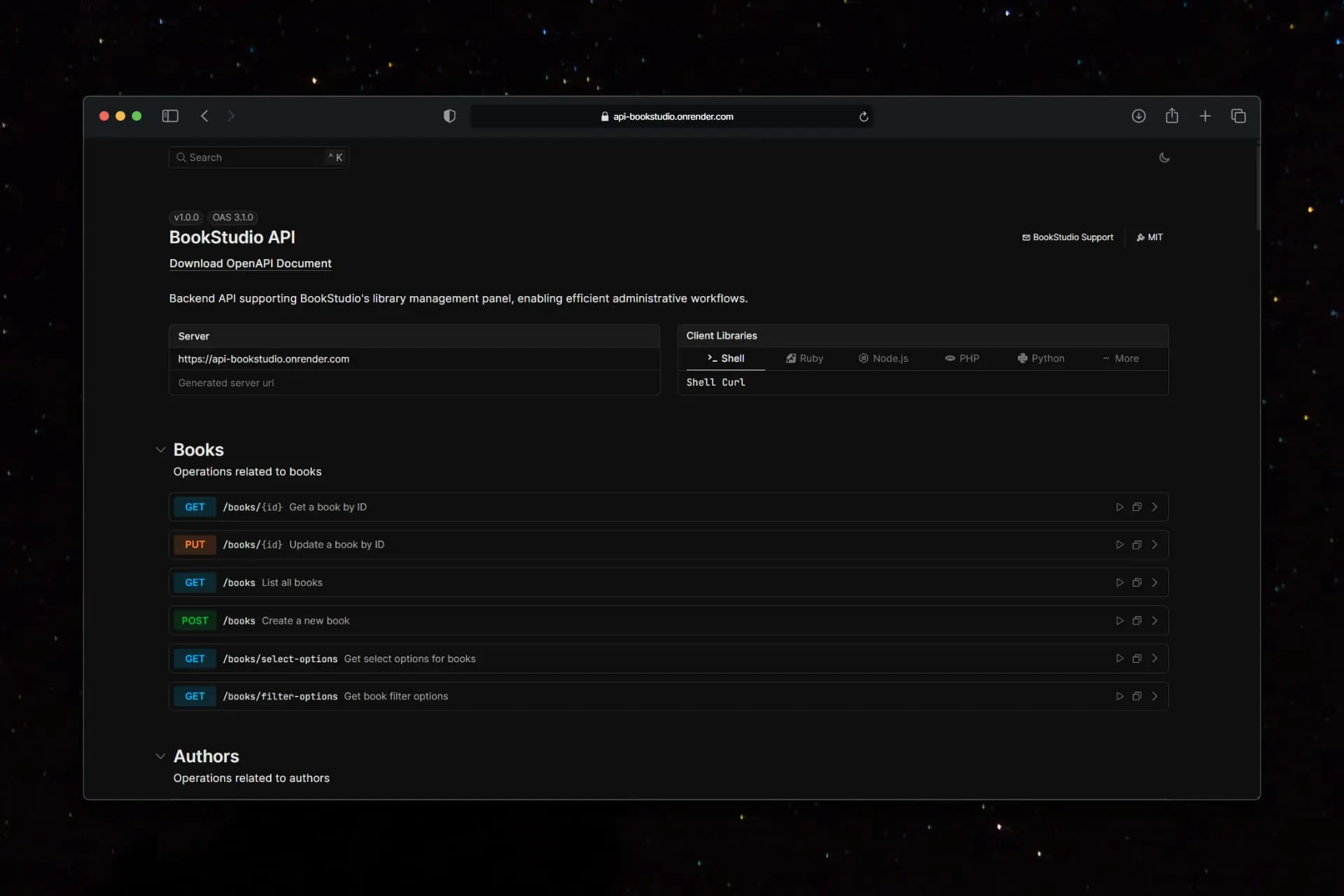Collapse the Authors section
Screen dimensions: 1344x896
pos(160,756)
